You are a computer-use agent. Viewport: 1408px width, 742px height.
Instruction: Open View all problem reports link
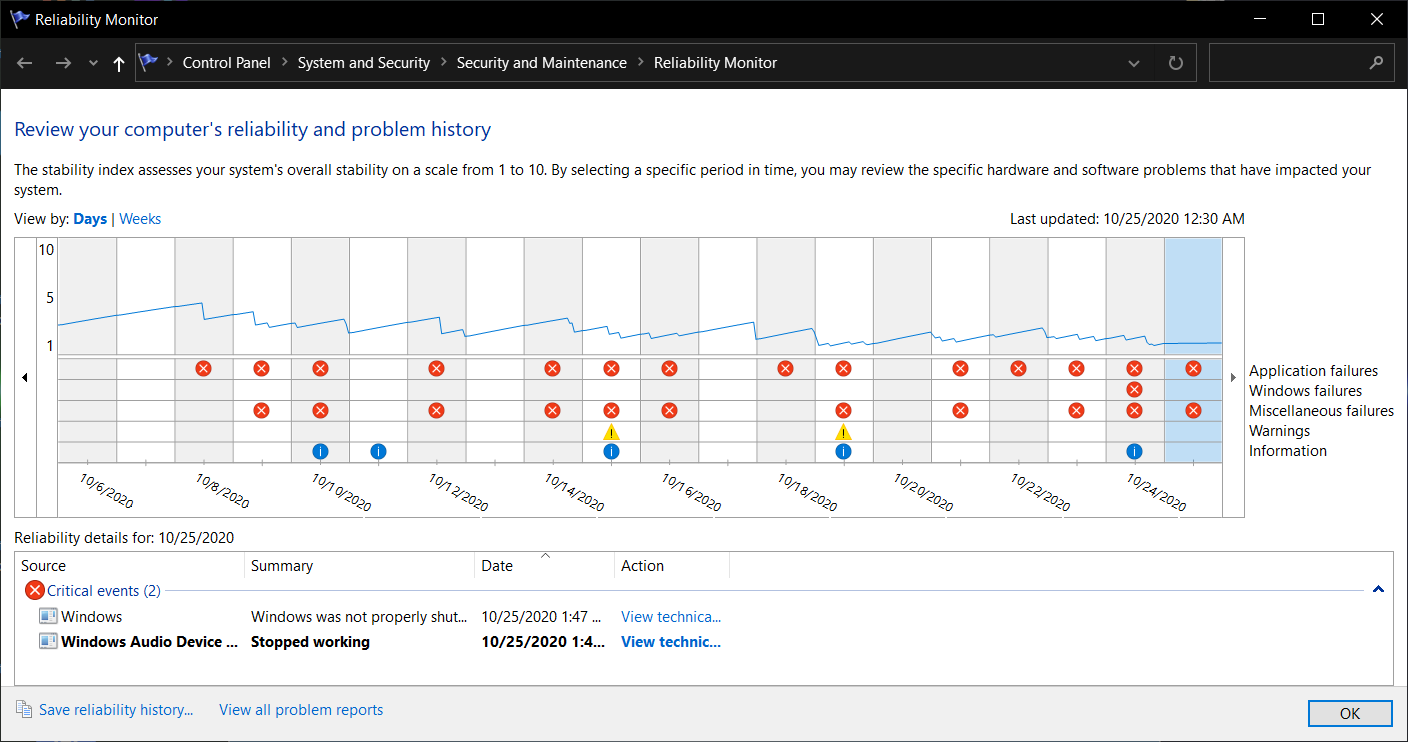301,710
